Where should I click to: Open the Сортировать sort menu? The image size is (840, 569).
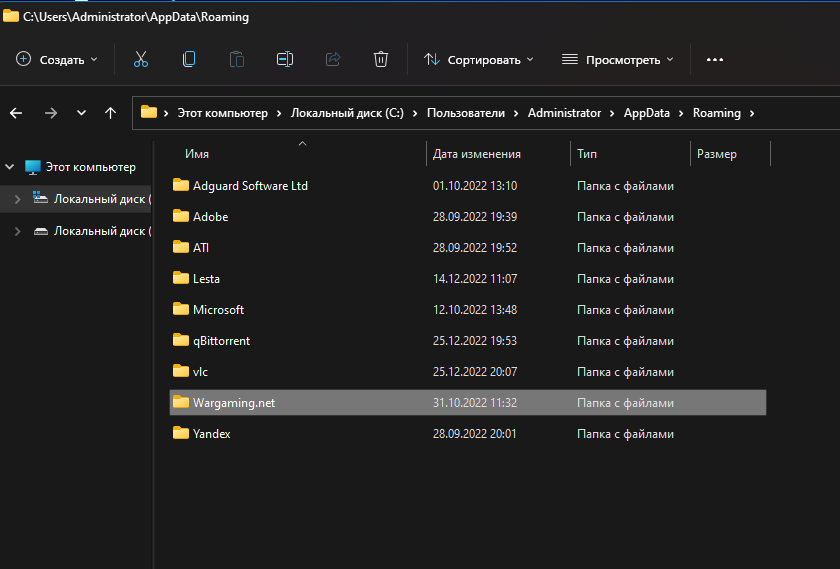coord(478,60)
